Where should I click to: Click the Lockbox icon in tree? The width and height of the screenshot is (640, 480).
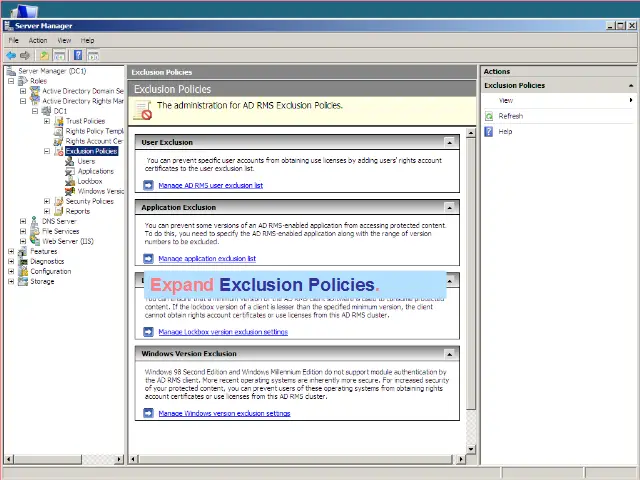click(x=70, y=181)
